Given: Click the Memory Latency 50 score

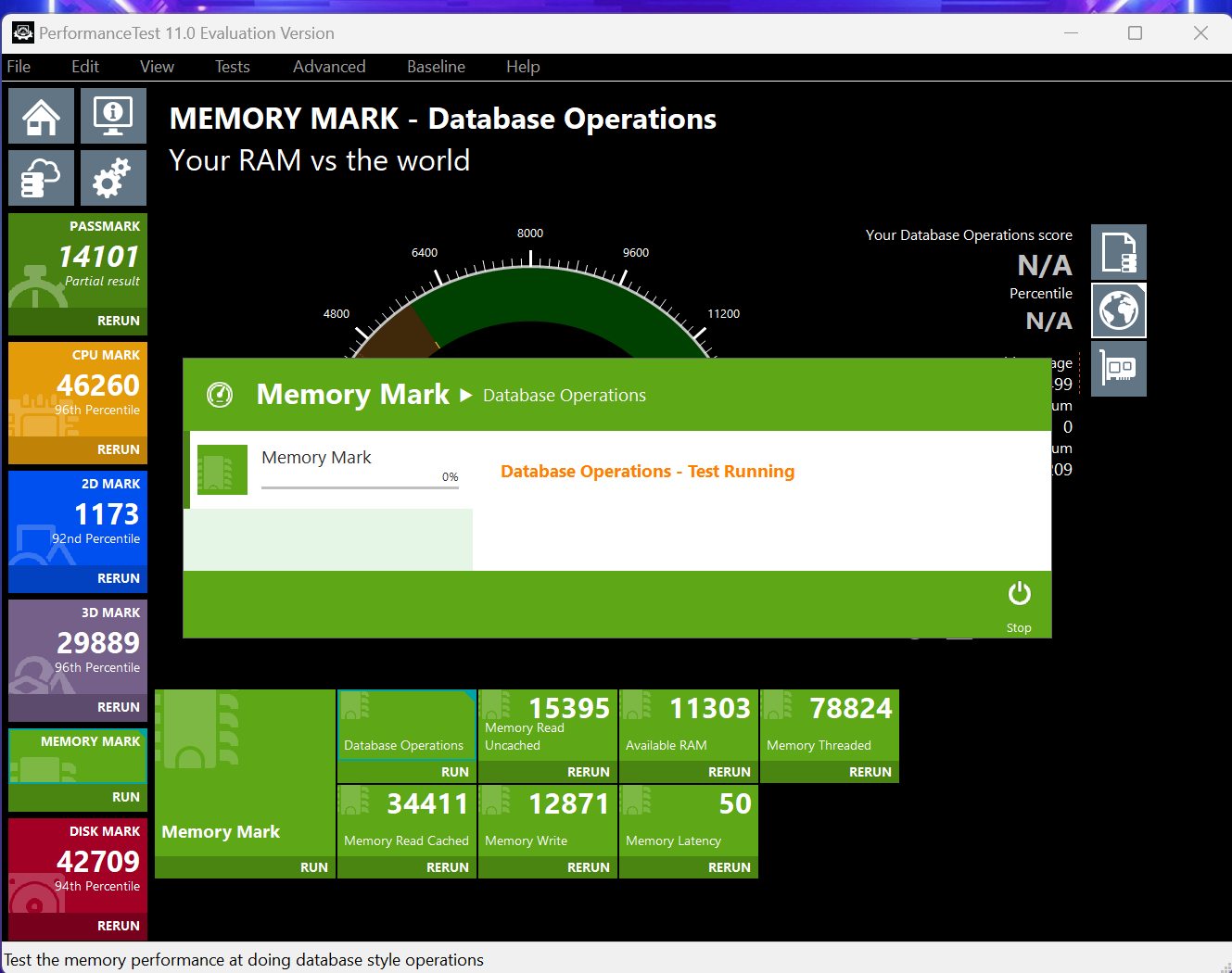Looking at the screenshot, I should pyautogui.click(x=735, y=804).
